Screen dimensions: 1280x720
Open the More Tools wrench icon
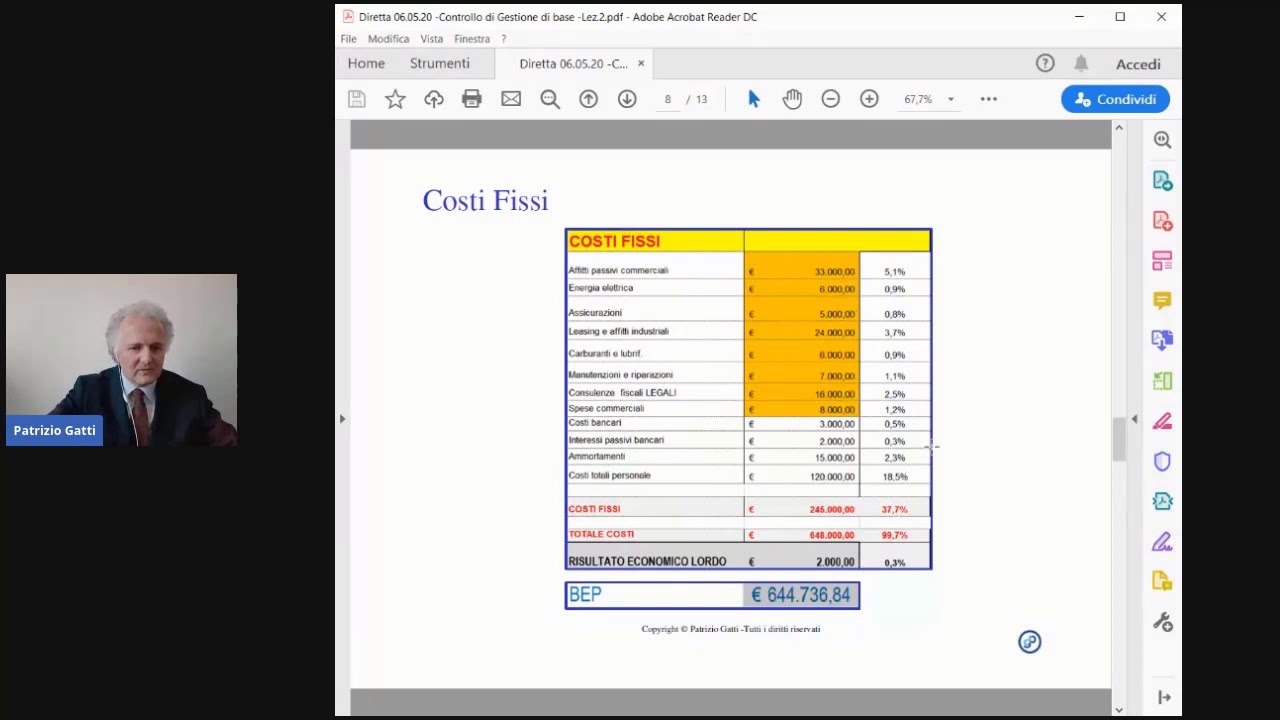pyautogui.click(x=1162, y=622)
